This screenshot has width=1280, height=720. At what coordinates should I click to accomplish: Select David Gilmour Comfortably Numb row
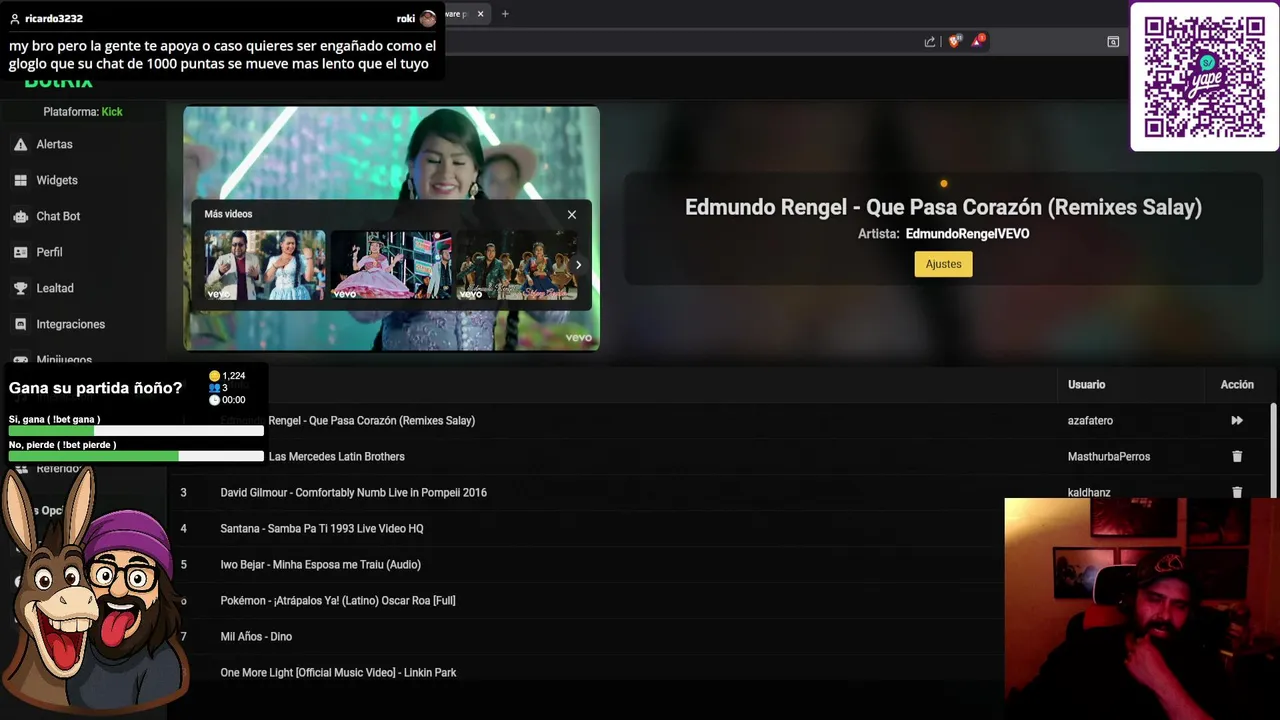coord(720,493)
